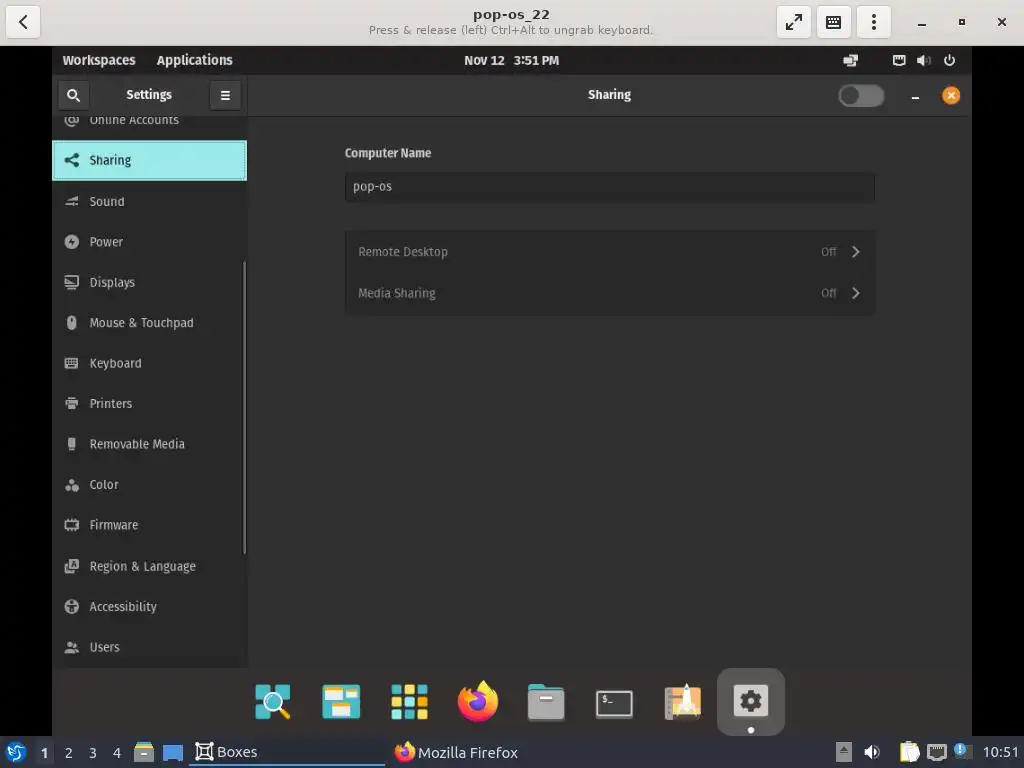This screenshot has height=768, width=1024.
Task: Open Files from the Pop dock
Action: pyautogui.click(x=546, y=702)
